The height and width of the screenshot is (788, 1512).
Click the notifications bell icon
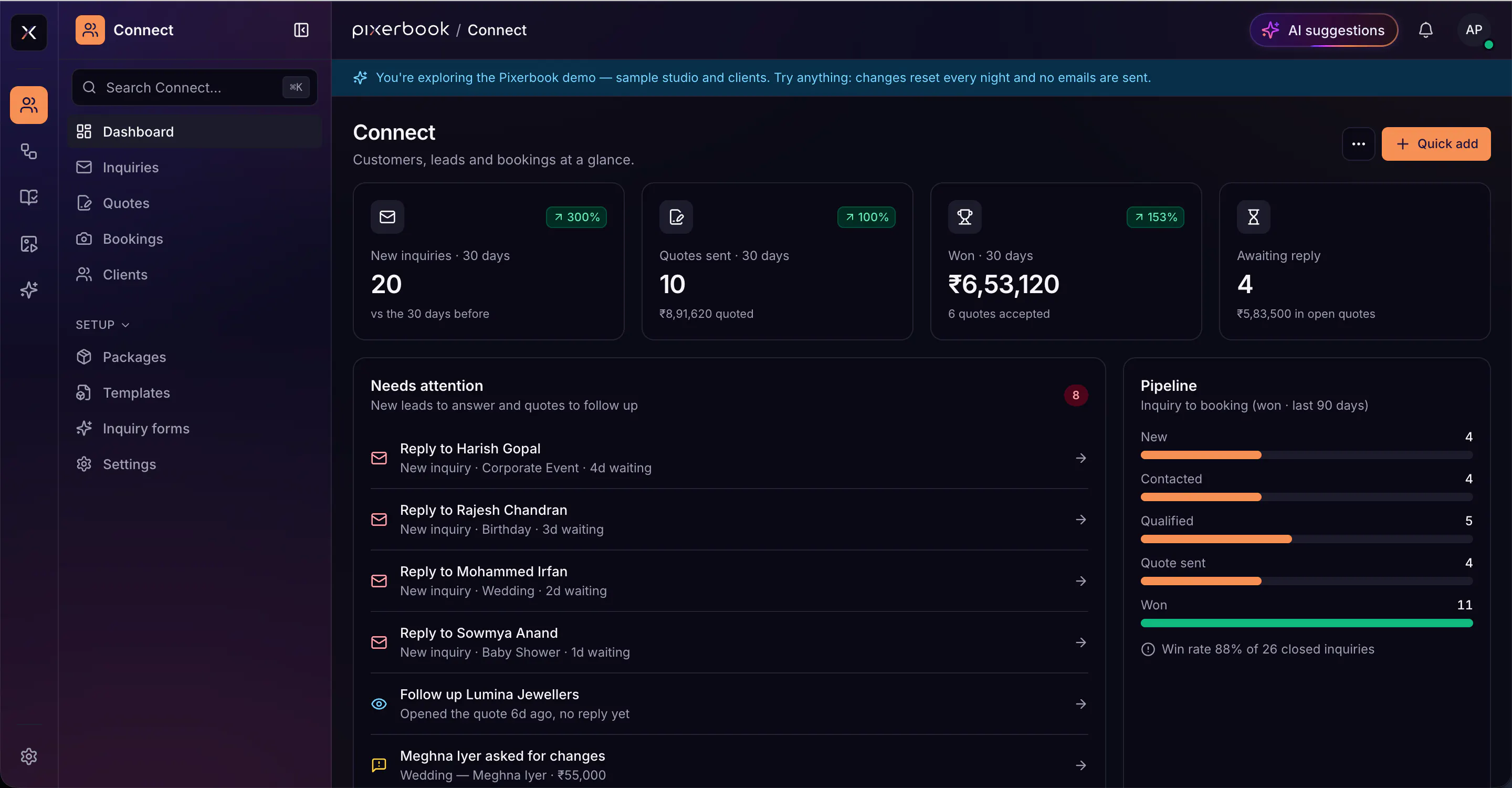[x=1426, y=30]
